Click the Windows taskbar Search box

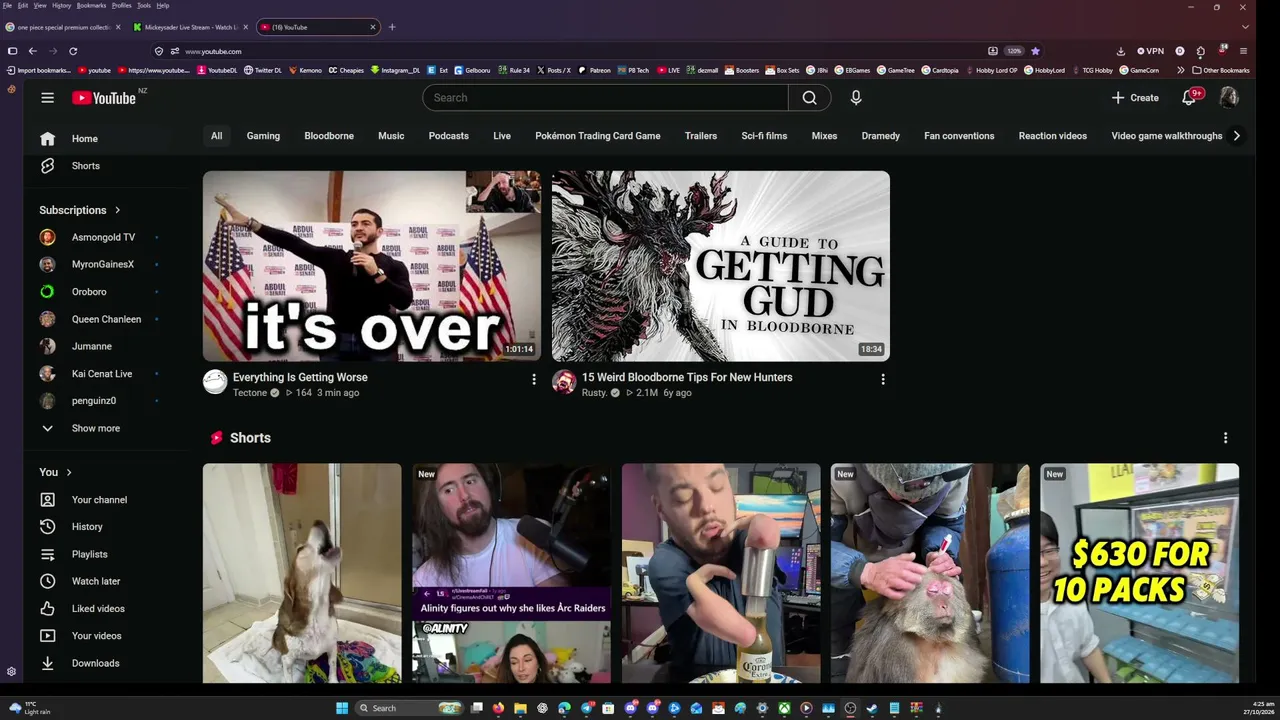pyautogui.click(x=410, y=708)
